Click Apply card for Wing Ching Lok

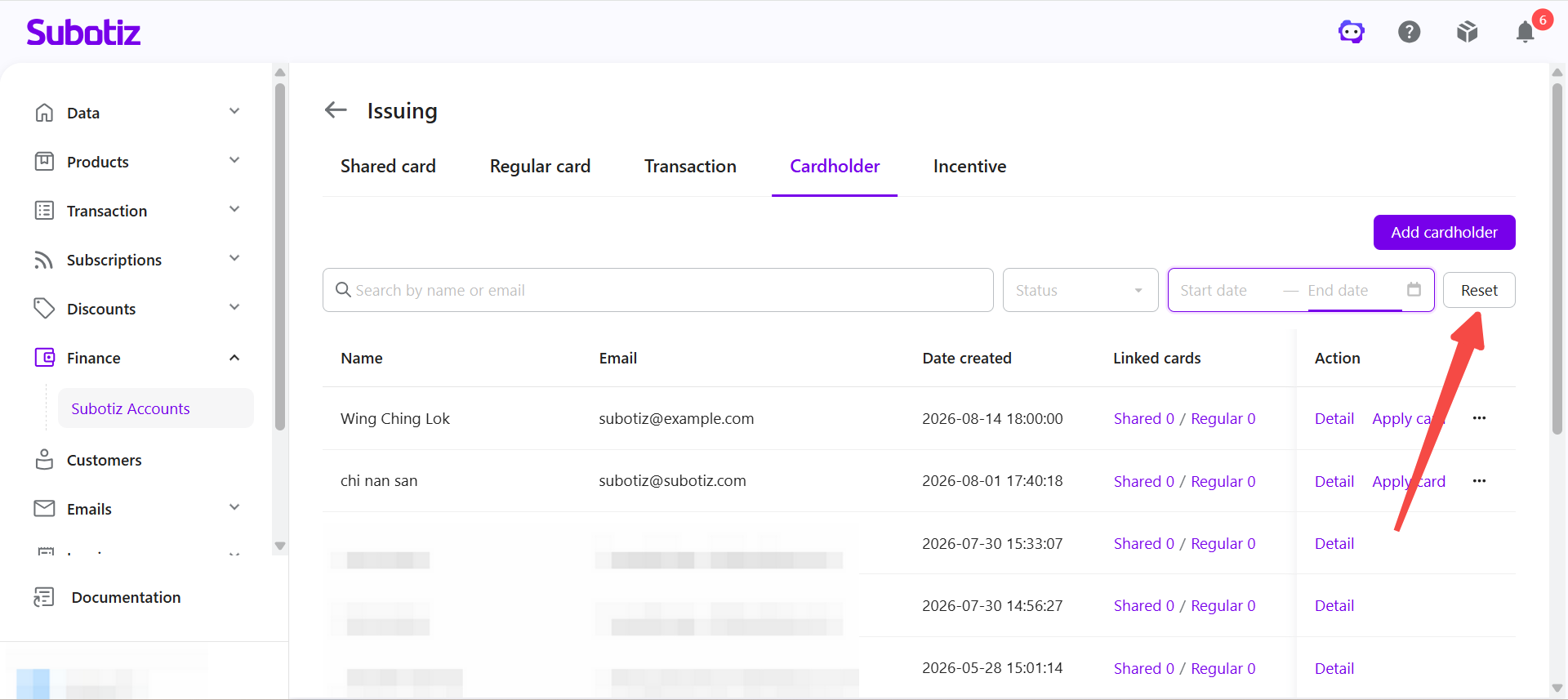coord(1409,418)
